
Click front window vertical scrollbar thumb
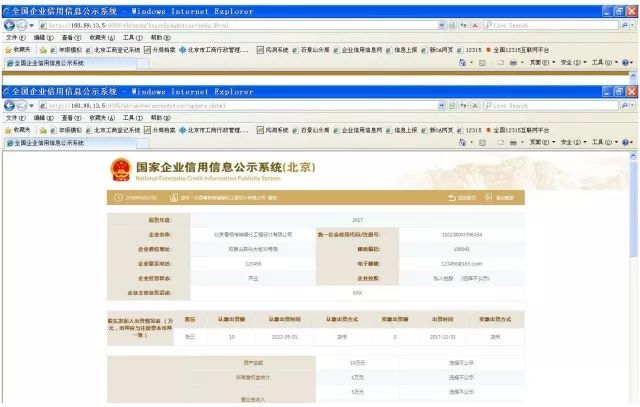coord(633,208)
